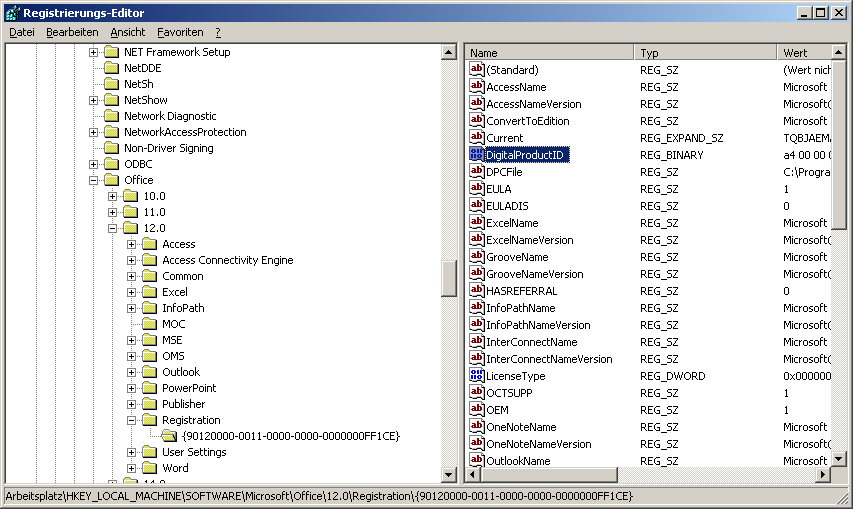Click the string icon next to Current
The image size is (853, 509).
[476, 138]
